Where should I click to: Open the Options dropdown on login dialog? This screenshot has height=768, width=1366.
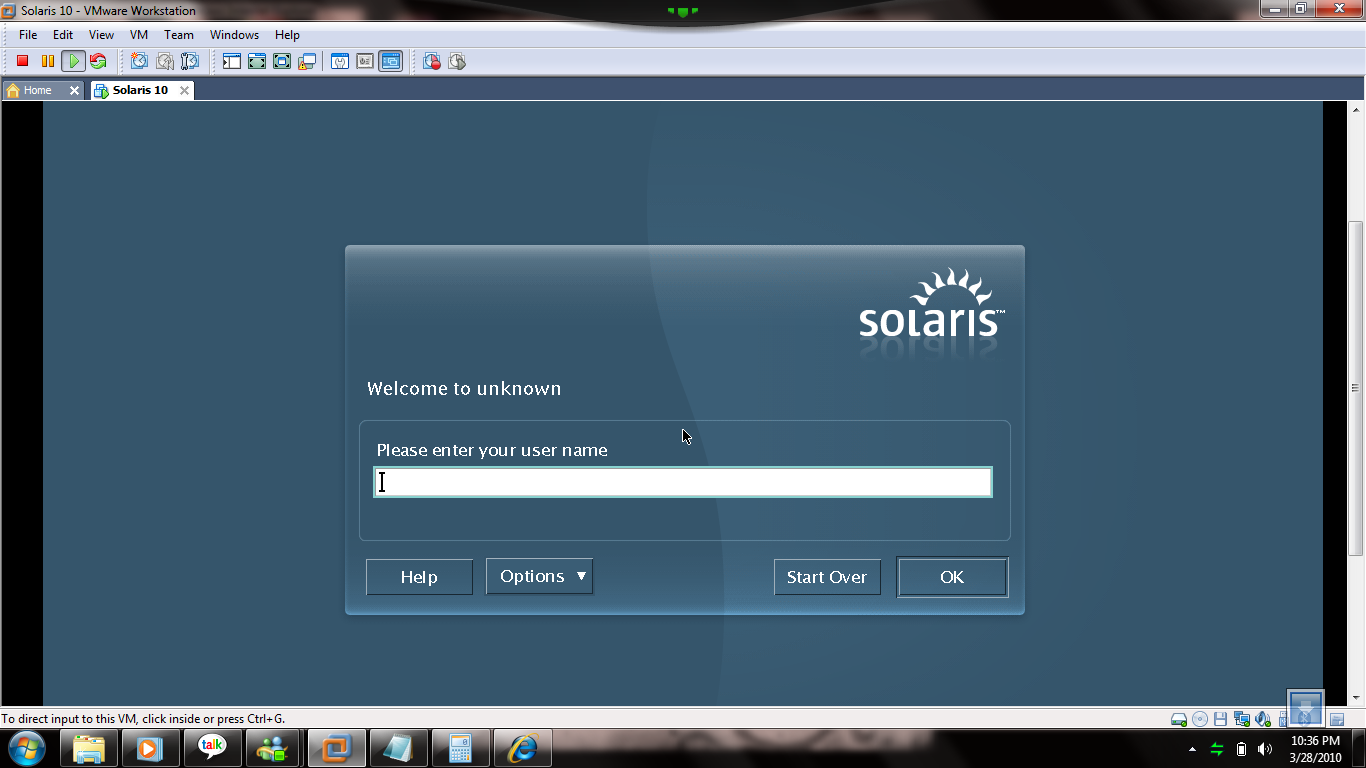pyautogui.click(x=540, y=577)
